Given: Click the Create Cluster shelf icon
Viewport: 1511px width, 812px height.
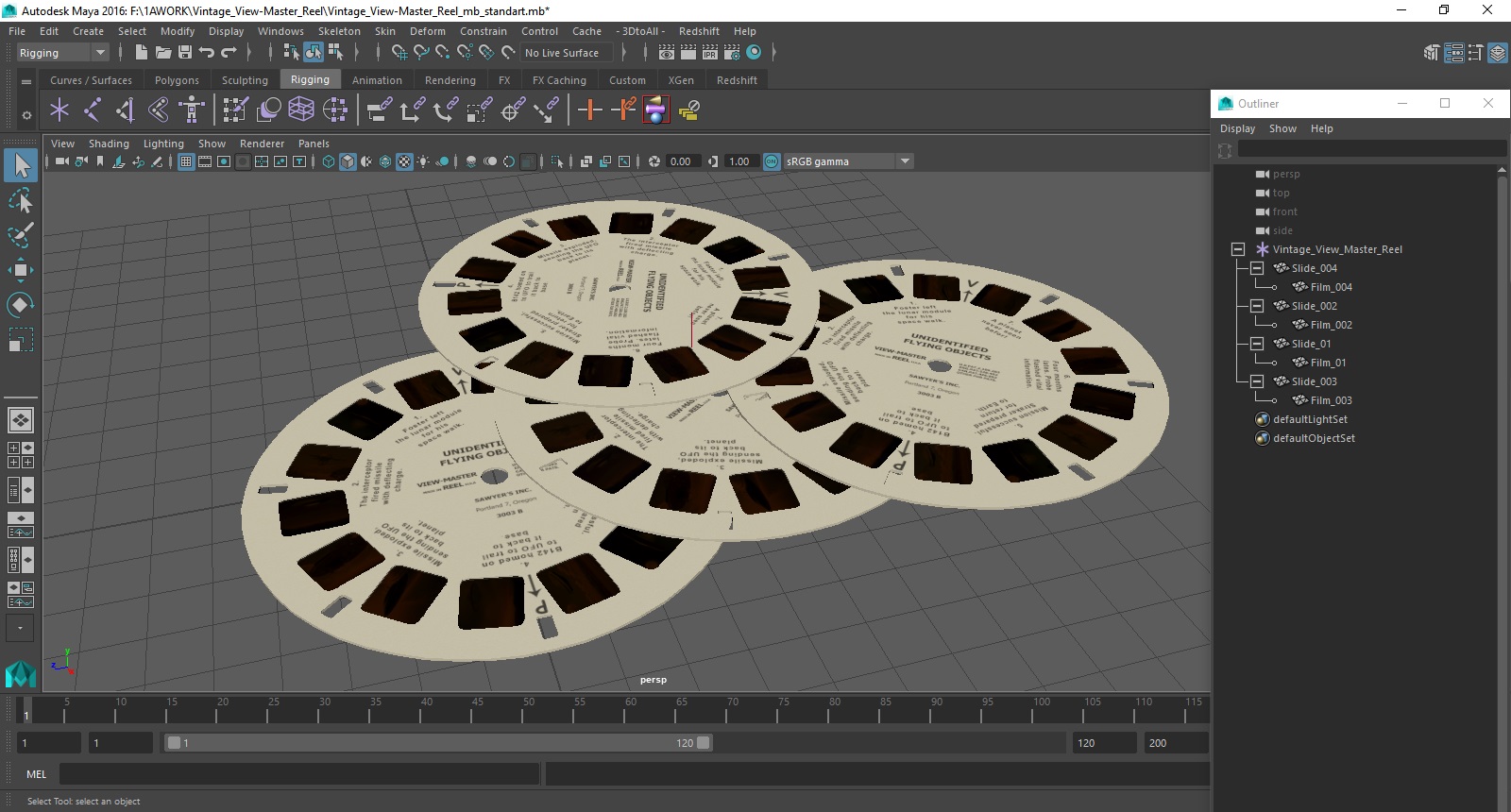Looking at the screenshot, I should pos(335,110).
